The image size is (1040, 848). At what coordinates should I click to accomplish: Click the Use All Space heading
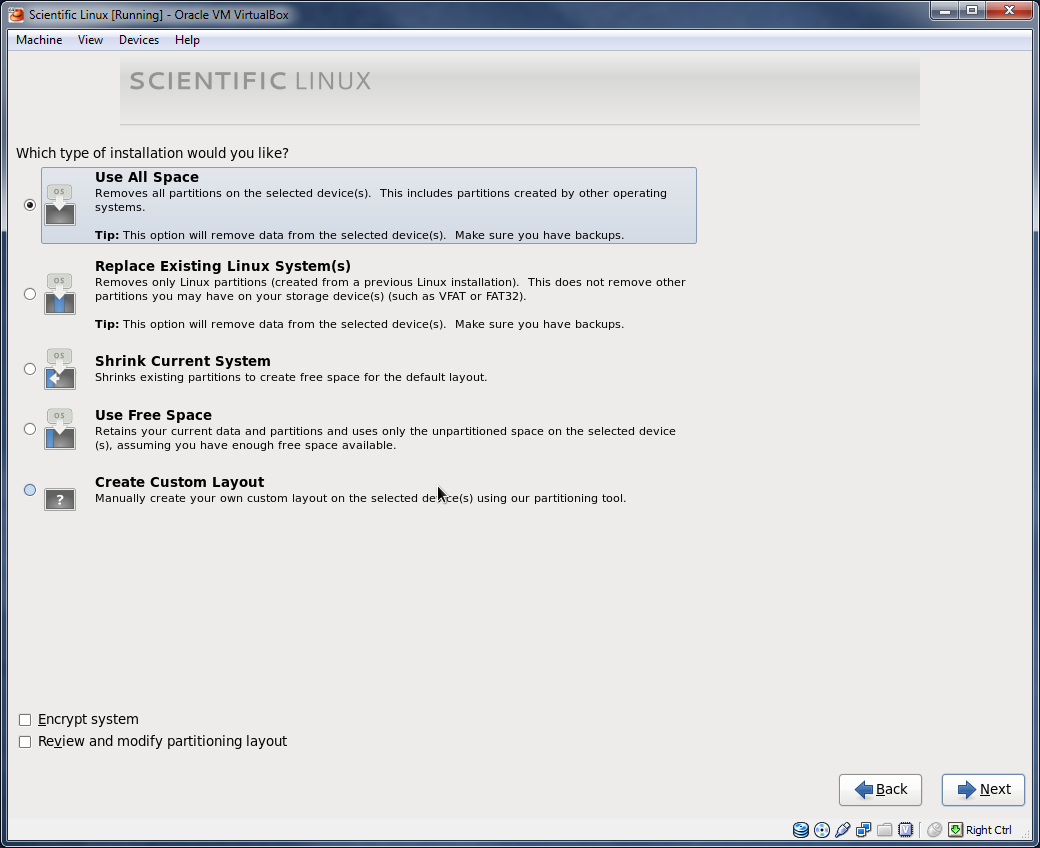pyautogui.click(x=147, y=177)
